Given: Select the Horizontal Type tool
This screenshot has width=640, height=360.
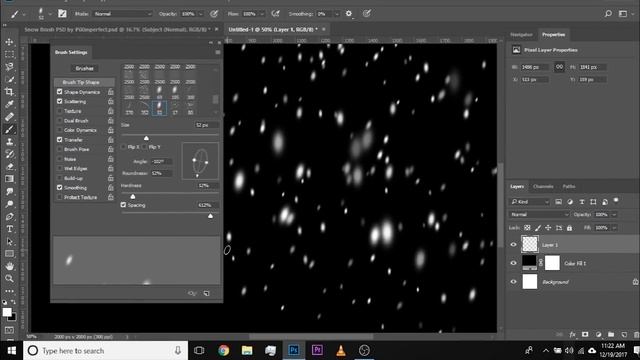Looking at the screenshot, I should (9, 229).
